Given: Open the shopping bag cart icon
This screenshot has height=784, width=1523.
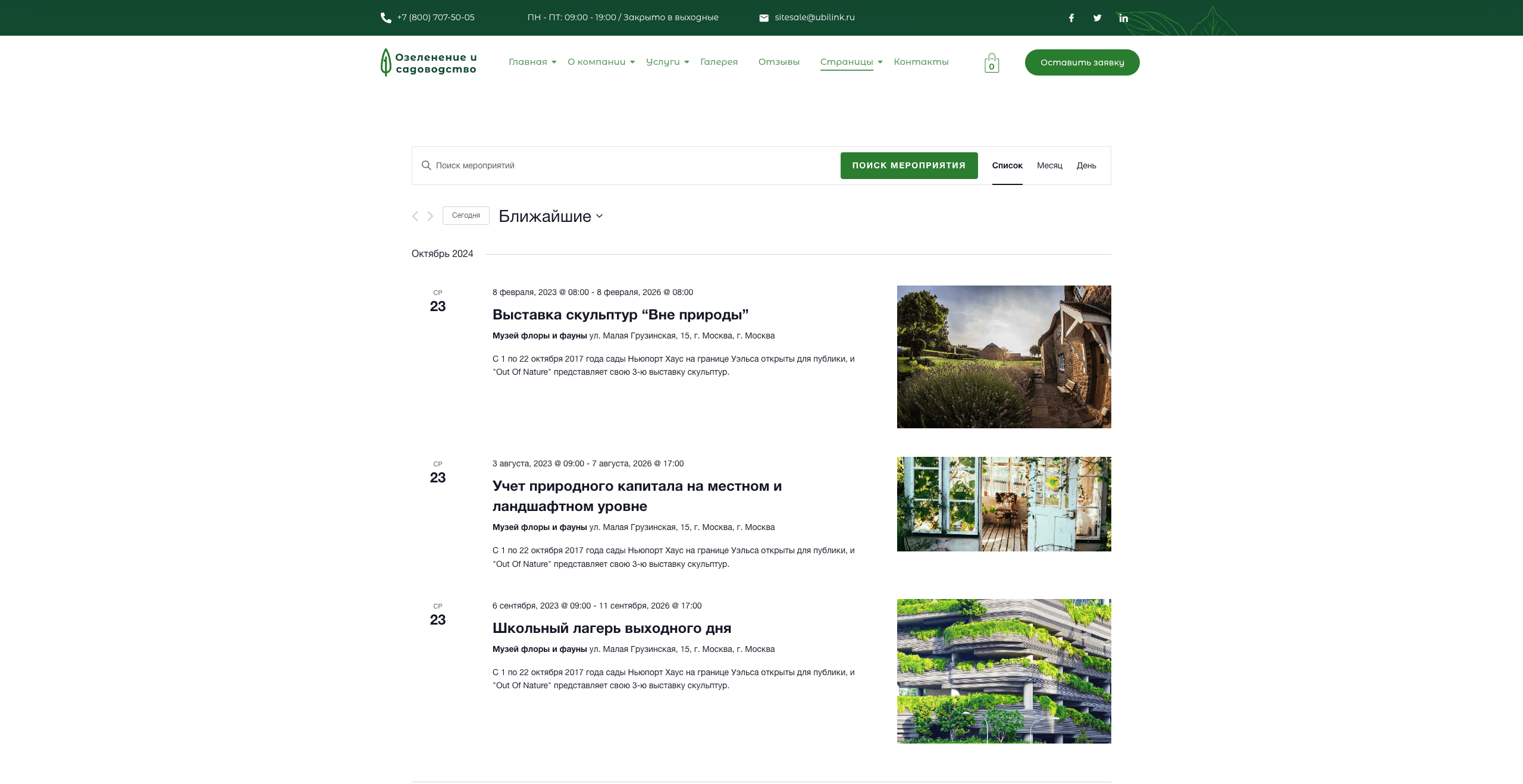Looking at the screenshot, I should coord(991,63).
